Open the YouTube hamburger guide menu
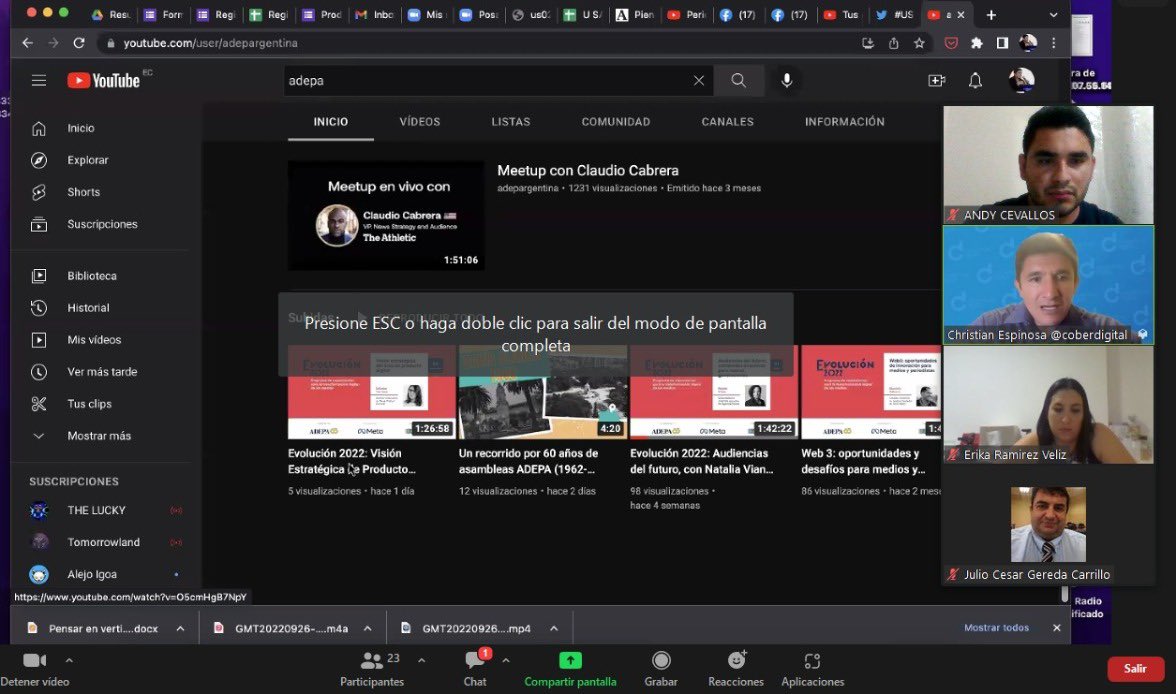This screenshot has height=694, width=1176. pos(39,80)
